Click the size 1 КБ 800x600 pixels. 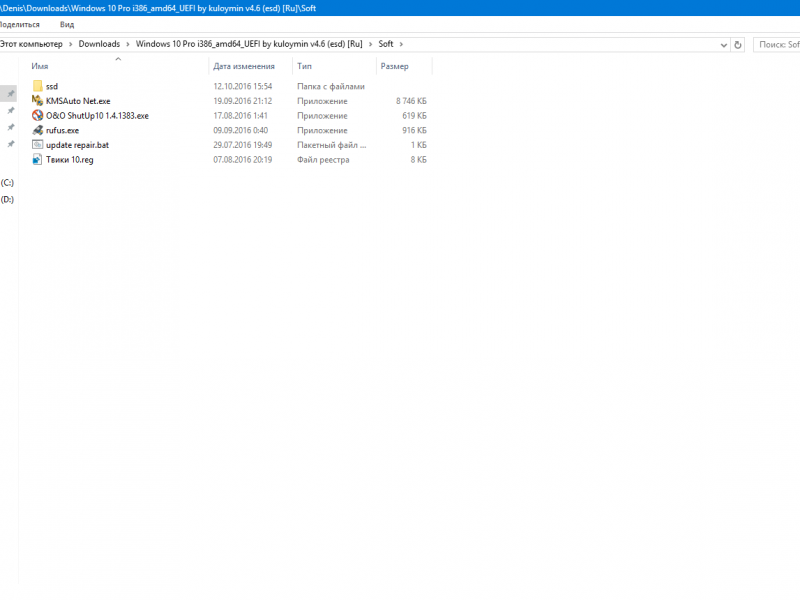coord(419,145)
